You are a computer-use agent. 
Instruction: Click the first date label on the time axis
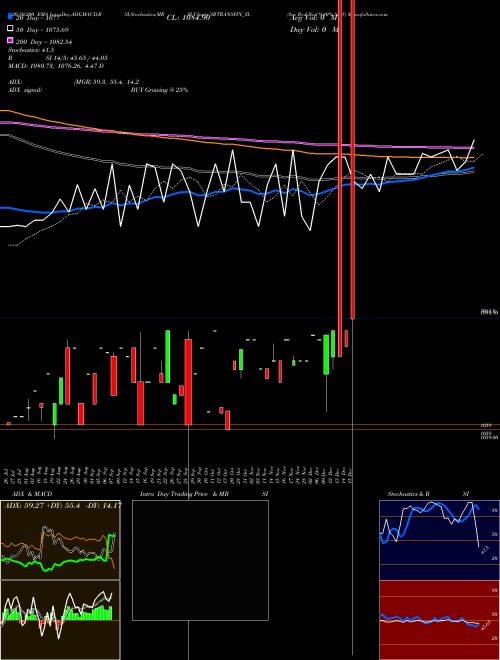(8, 475)
